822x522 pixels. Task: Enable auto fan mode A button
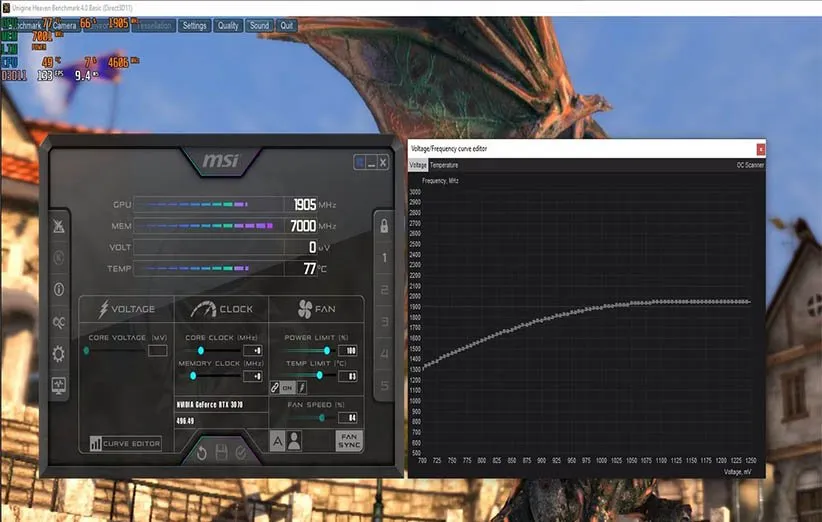[x=277, y=441]
